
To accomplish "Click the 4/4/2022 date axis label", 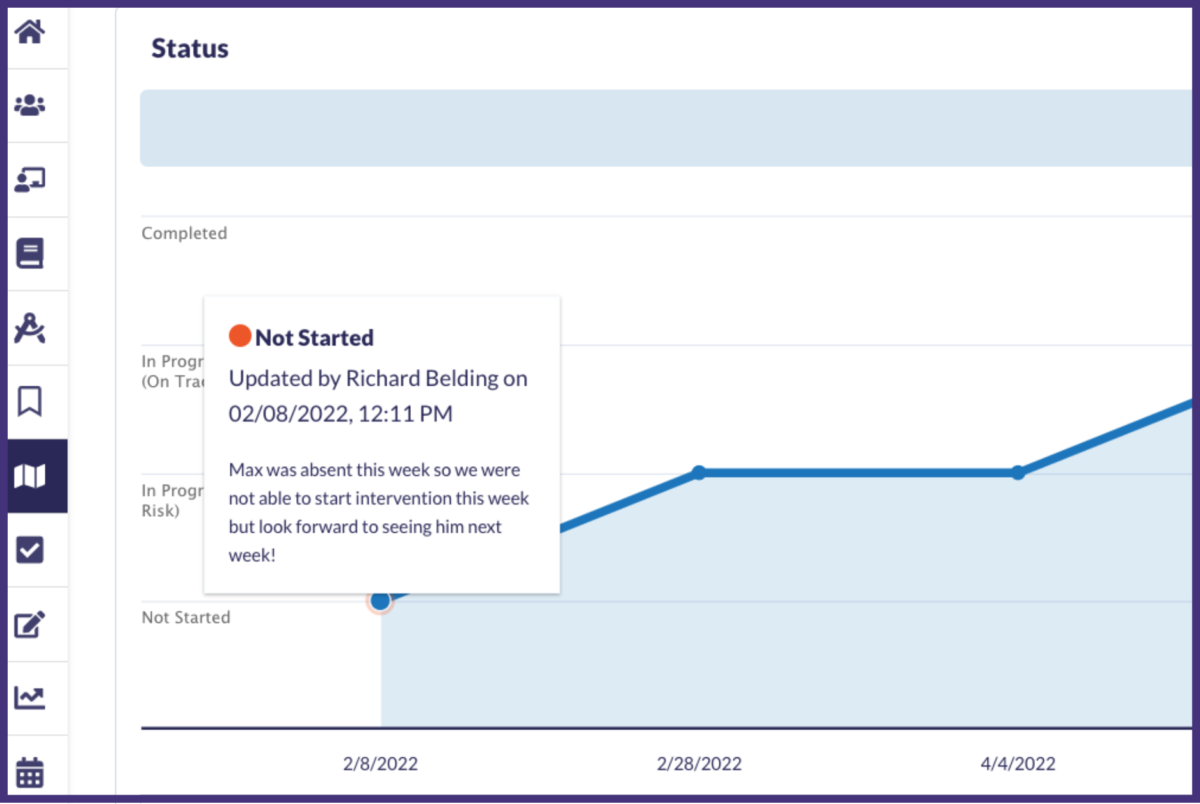I will coord(1018,764).
